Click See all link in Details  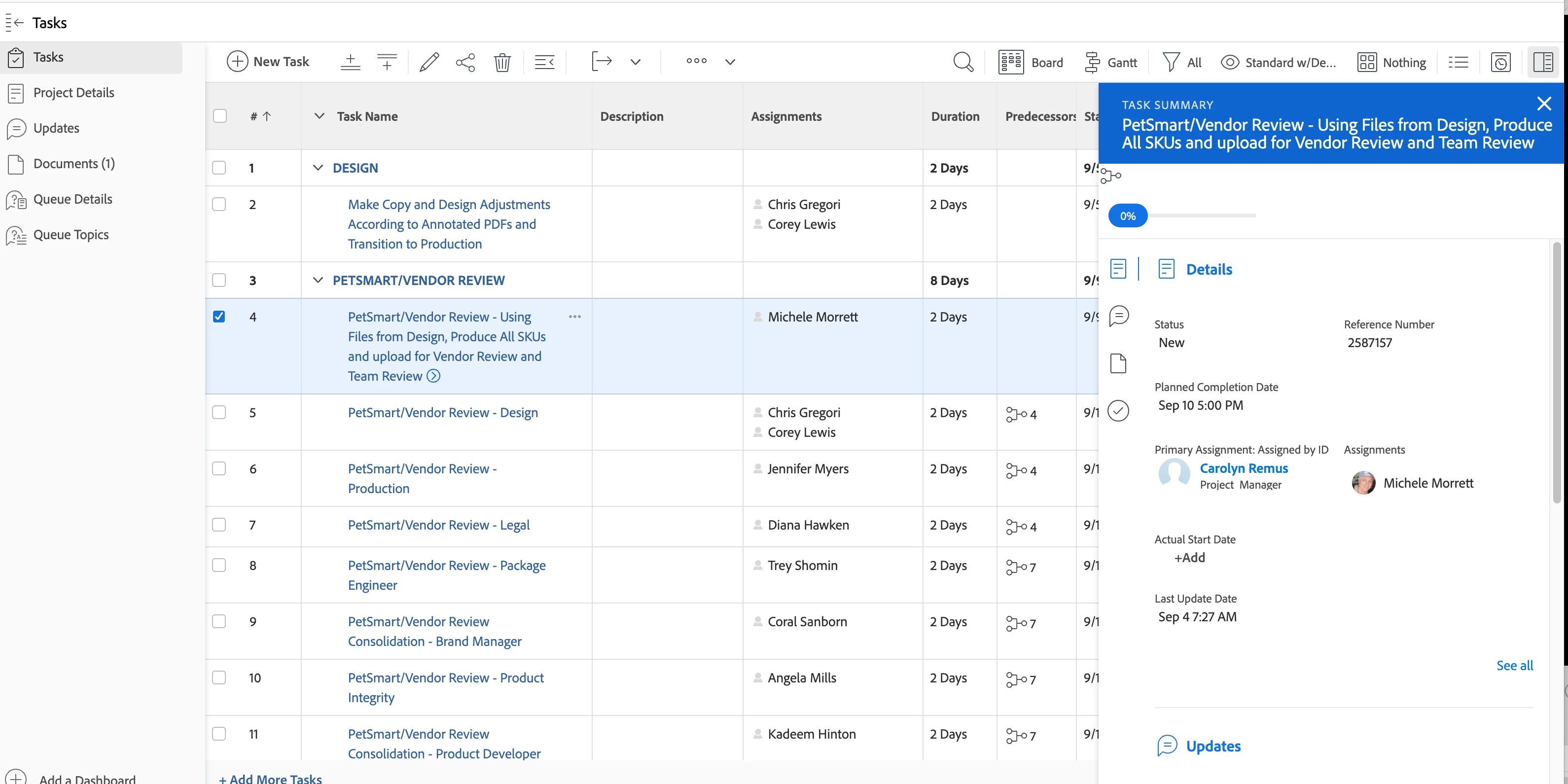1514,665
